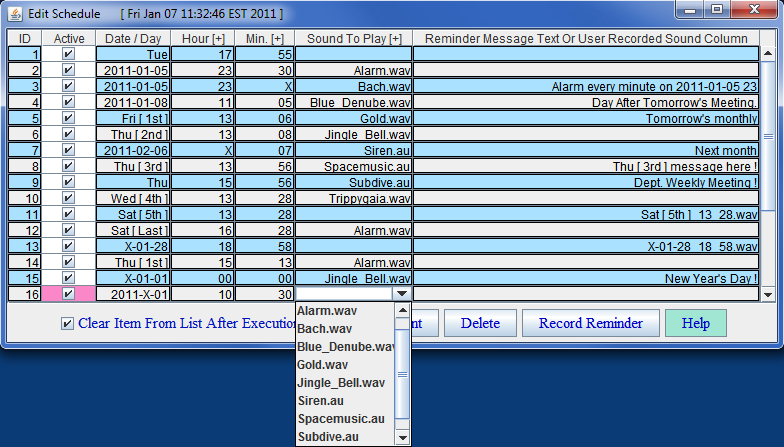Select Alarm.wav from the dropdown list
The width and height of the screenshot is (784, 447).
pyautogui.click(x=327, y=311)
